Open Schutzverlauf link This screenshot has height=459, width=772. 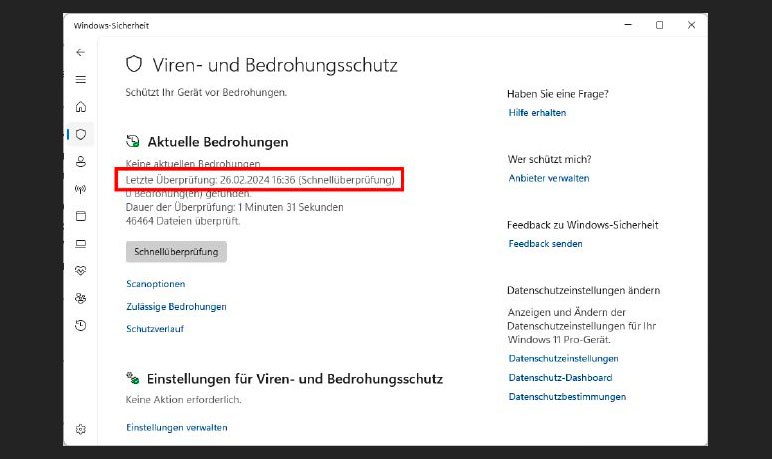tap(155, 328)
